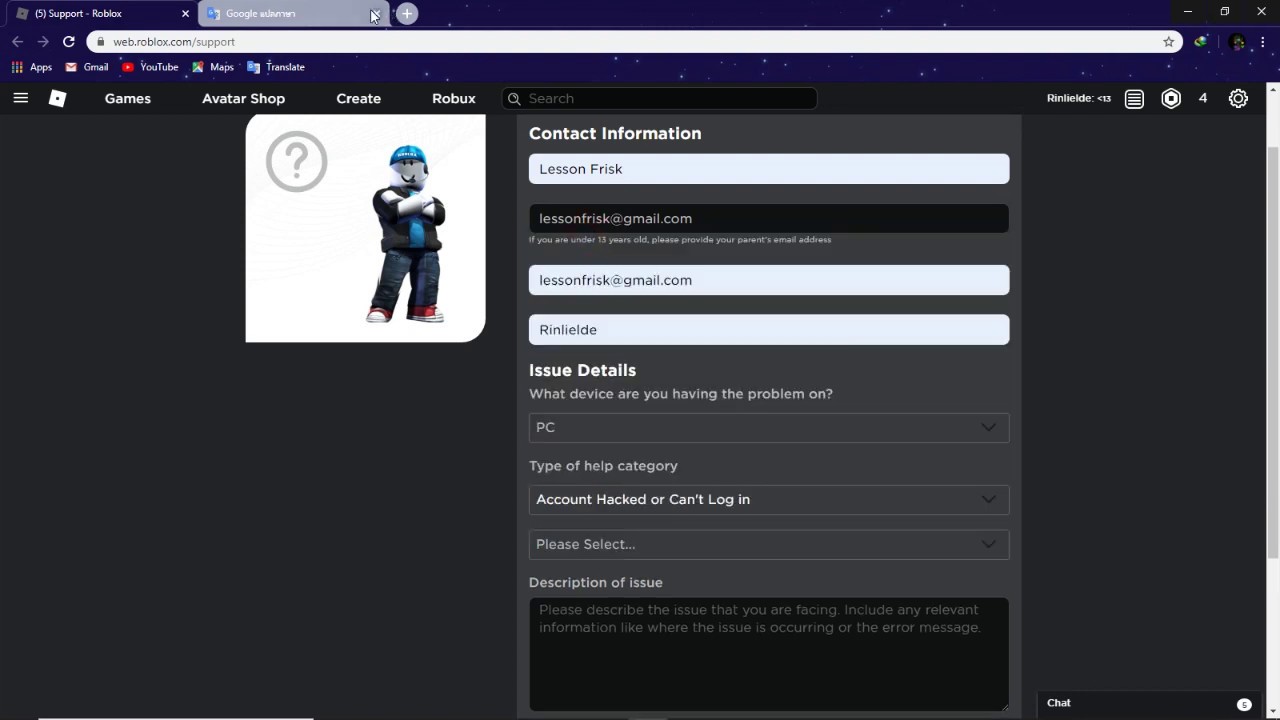1280x720 pixels.
Task: Open the settings gear icon
Action: [x=1238, y=98]
